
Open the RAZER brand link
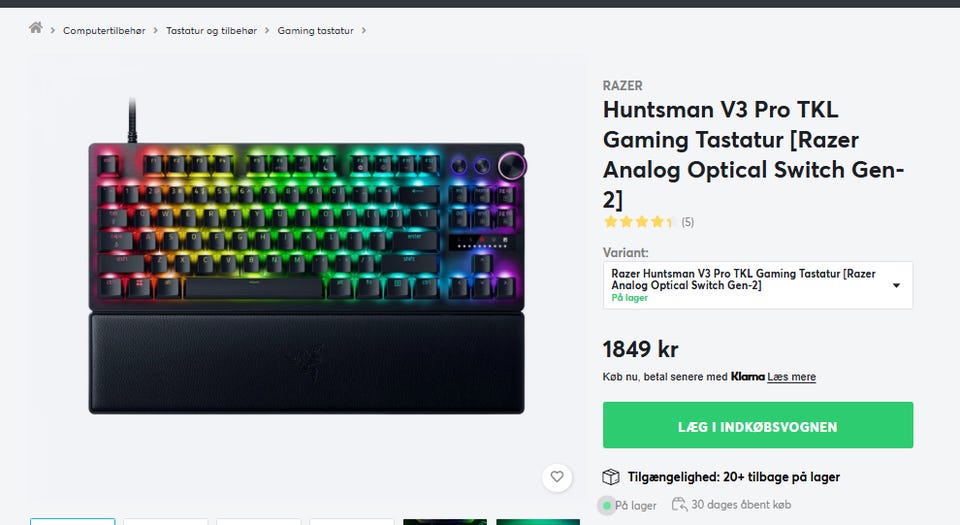click(623, 86)
